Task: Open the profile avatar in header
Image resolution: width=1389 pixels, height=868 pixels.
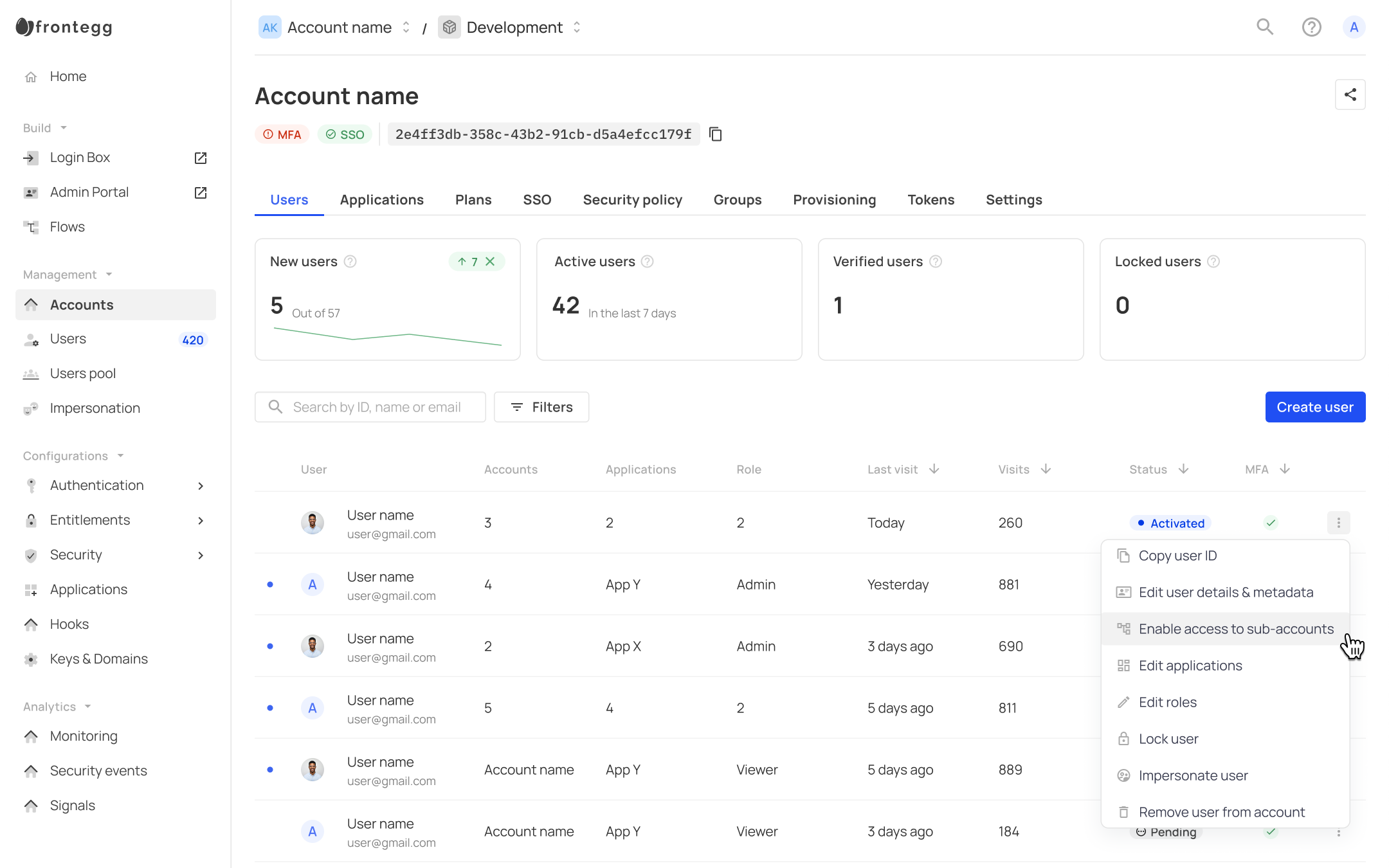Action: pos(1354,27)
